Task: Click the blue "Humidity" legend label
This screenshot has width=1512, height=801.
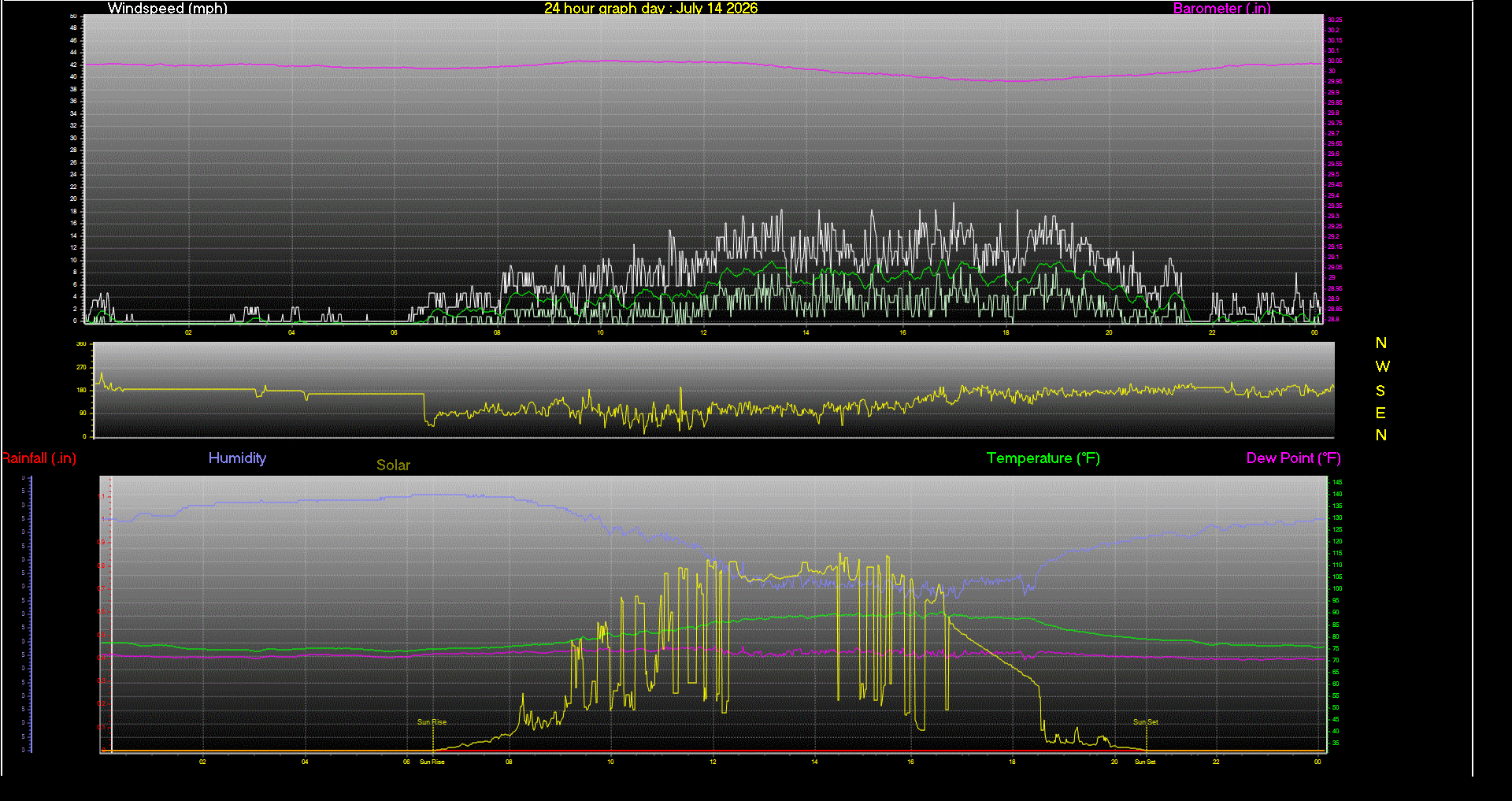Action: point(237,458)
